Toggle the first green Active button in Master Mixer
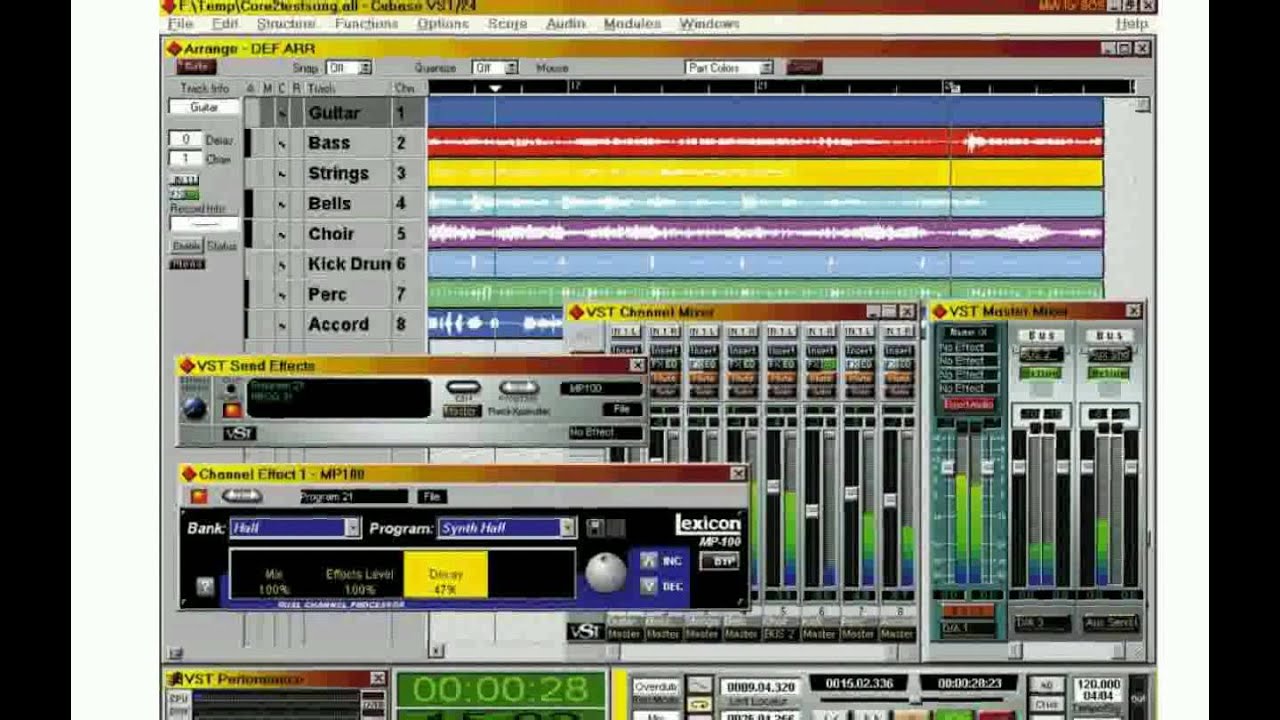This screenshot has height=720, width=1280. [x=1039, y=373]
